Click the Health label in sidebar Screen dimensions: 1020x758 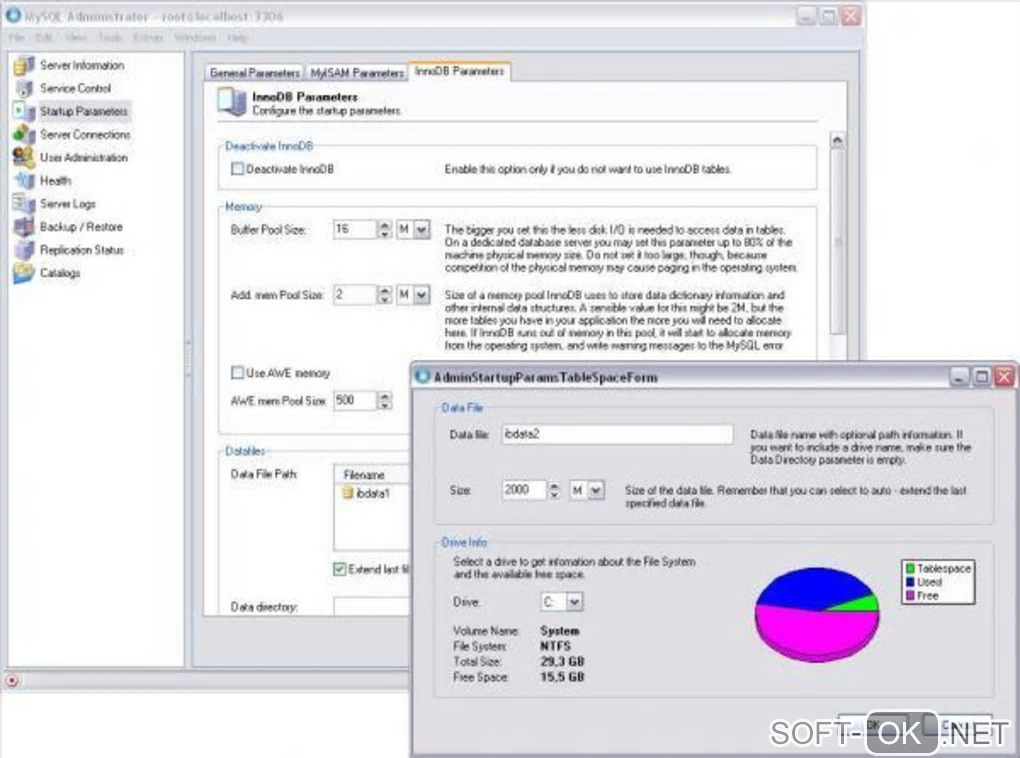[56, 181]
